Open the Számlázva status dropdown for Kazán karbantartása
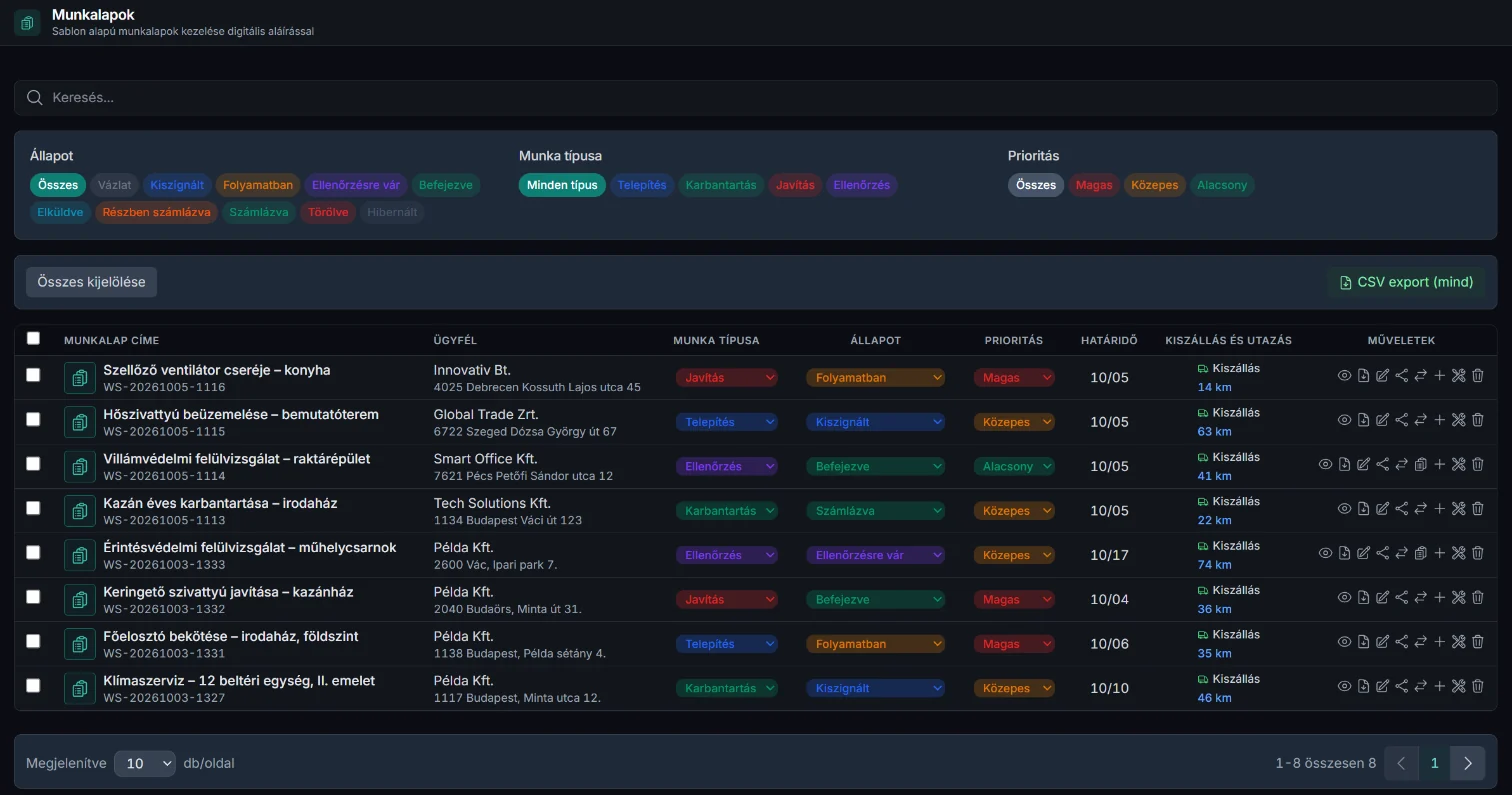Image resolution: width=1512 pixels, height=795 pixels. pyautogui.click(x=875, y=511)
